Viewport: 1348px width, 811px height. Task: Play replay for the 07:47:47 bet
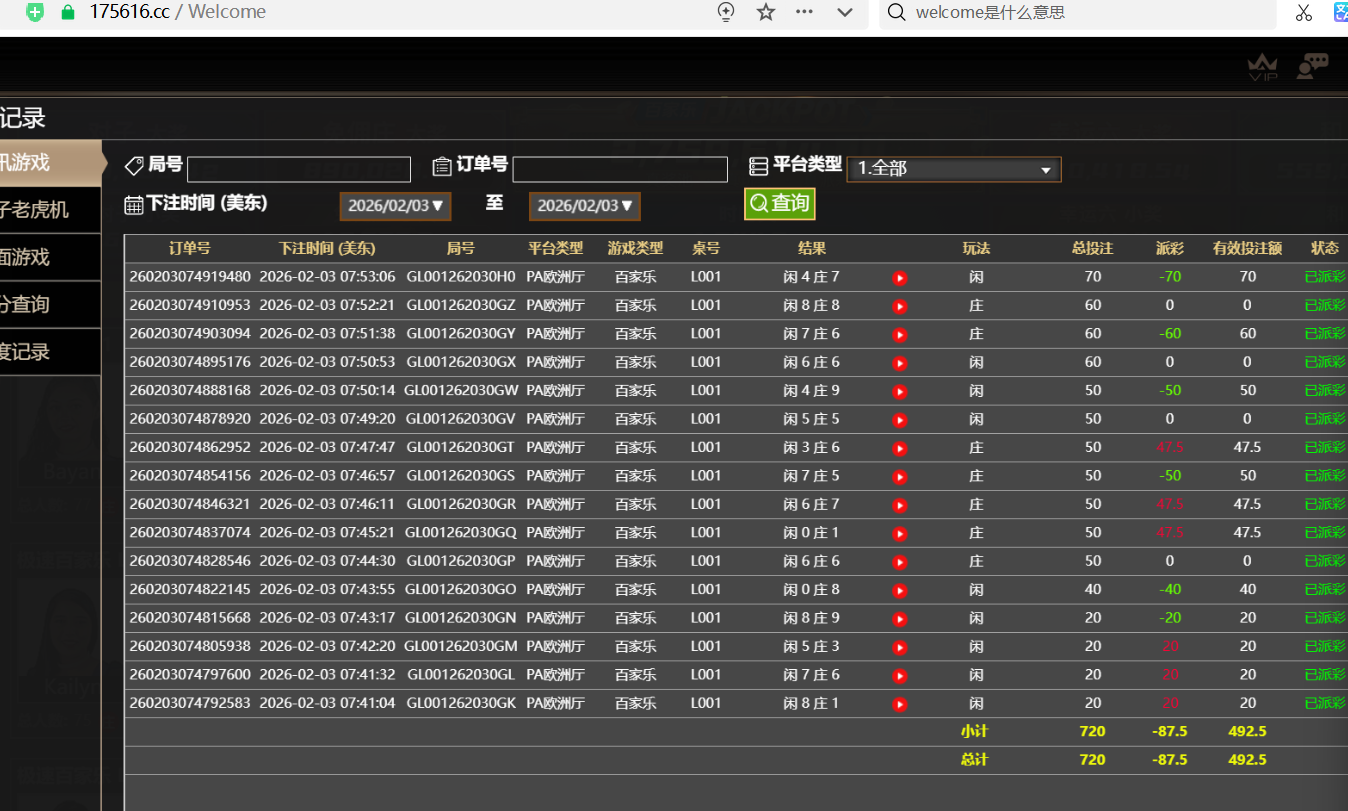(x=899, y=448)
